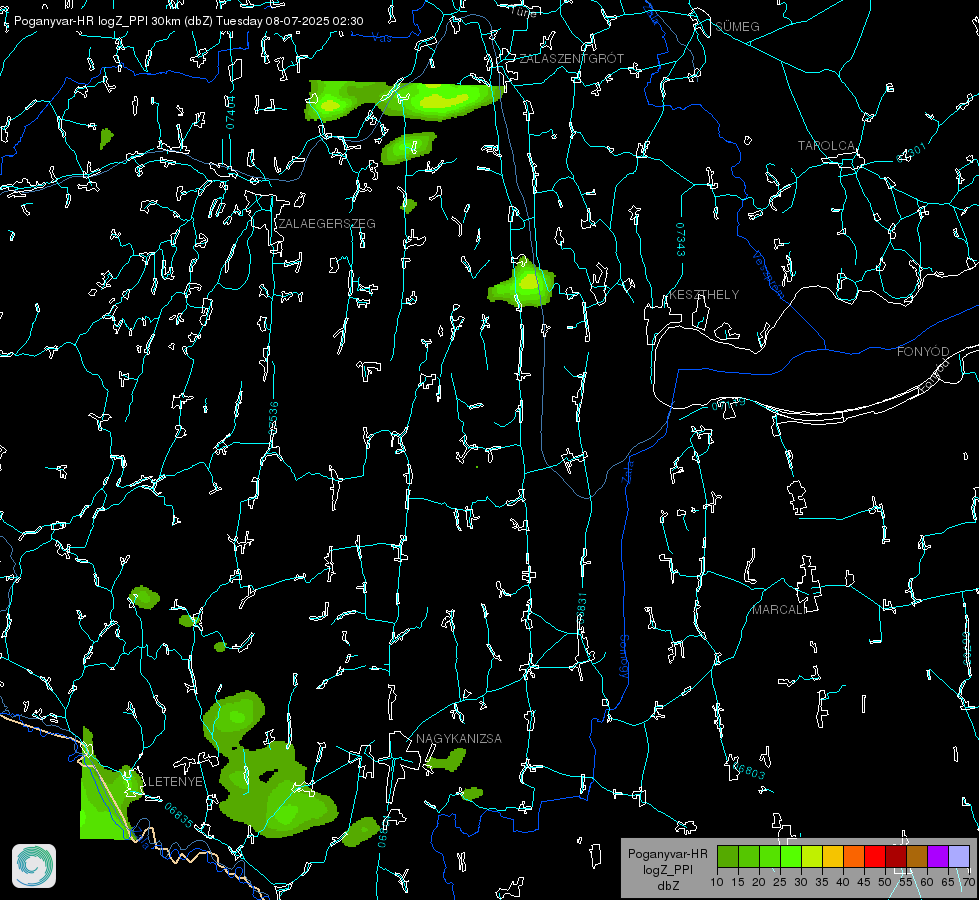Click the ZALAEGERSZEG city label
Screen dimensions: 979x900
coord(327,224)
